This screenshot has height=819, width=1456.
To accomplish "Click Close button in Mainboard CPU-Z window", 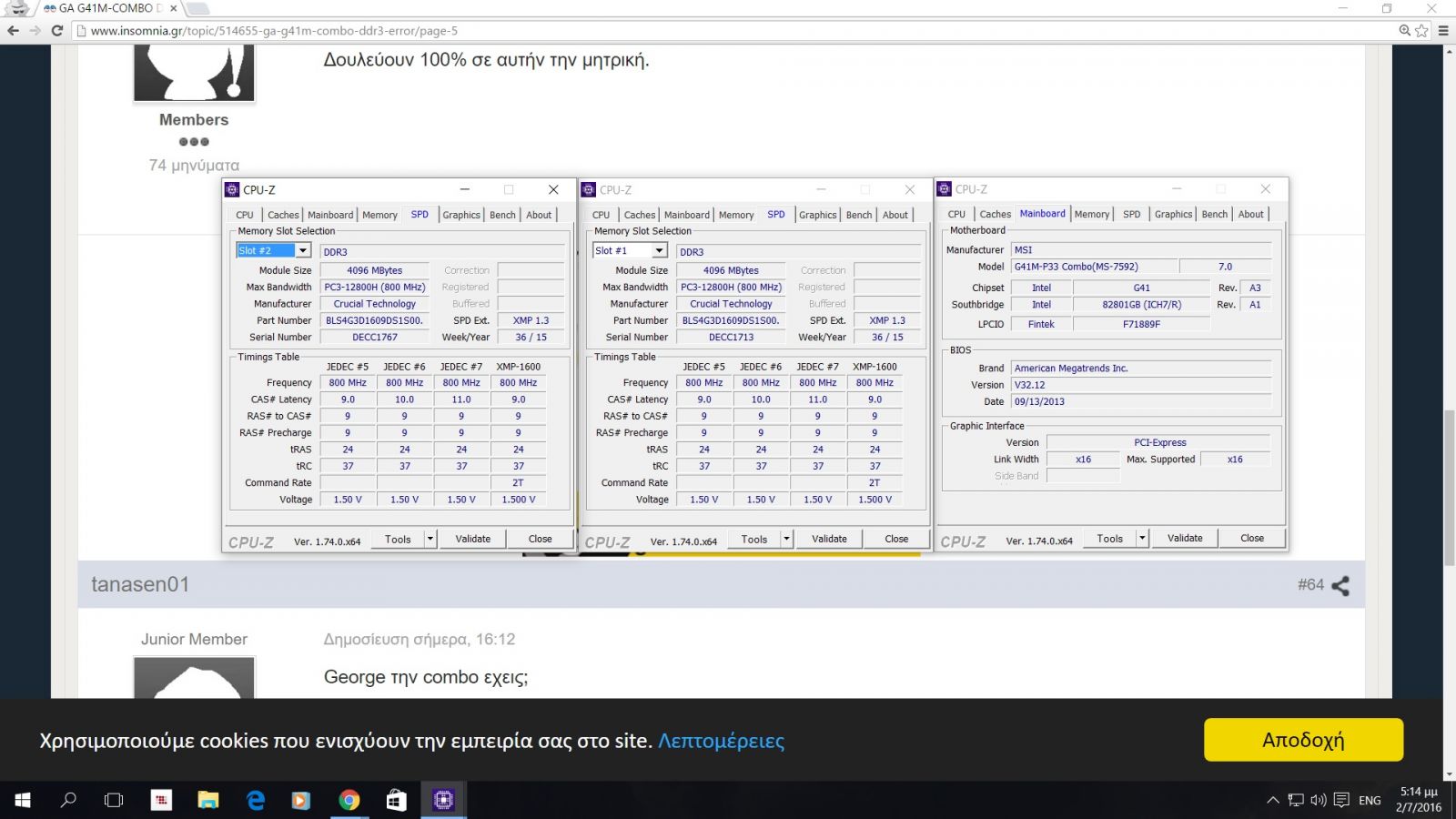I will coord(1252,538).
